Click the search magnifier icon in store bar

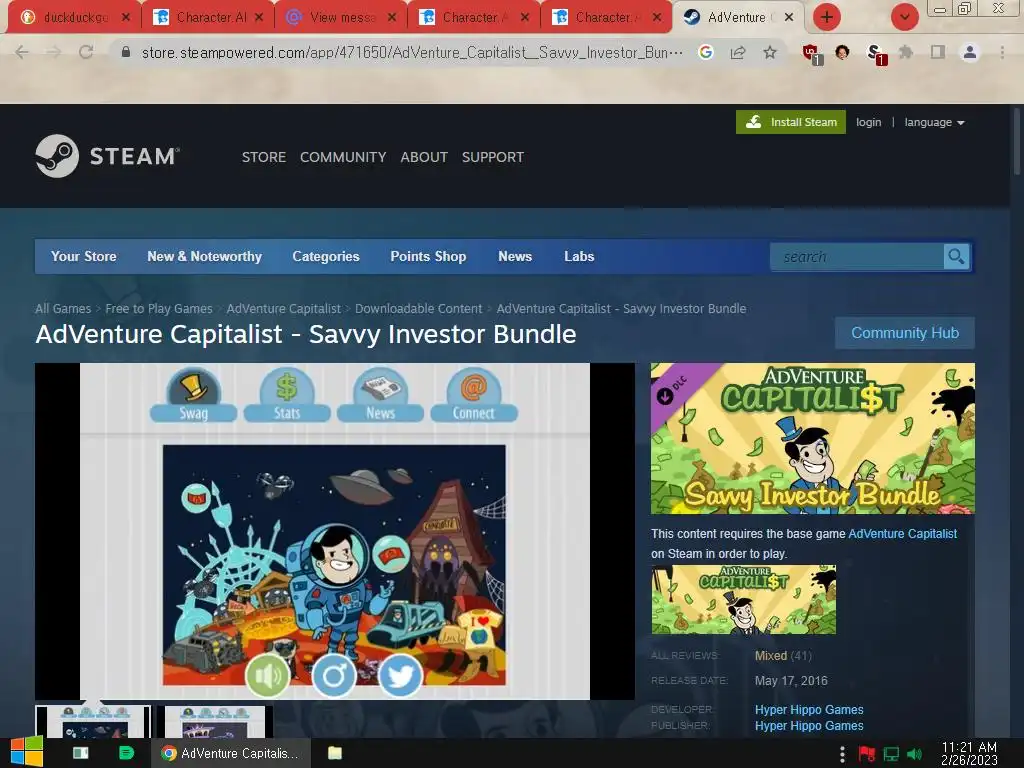tap(956, 257)
